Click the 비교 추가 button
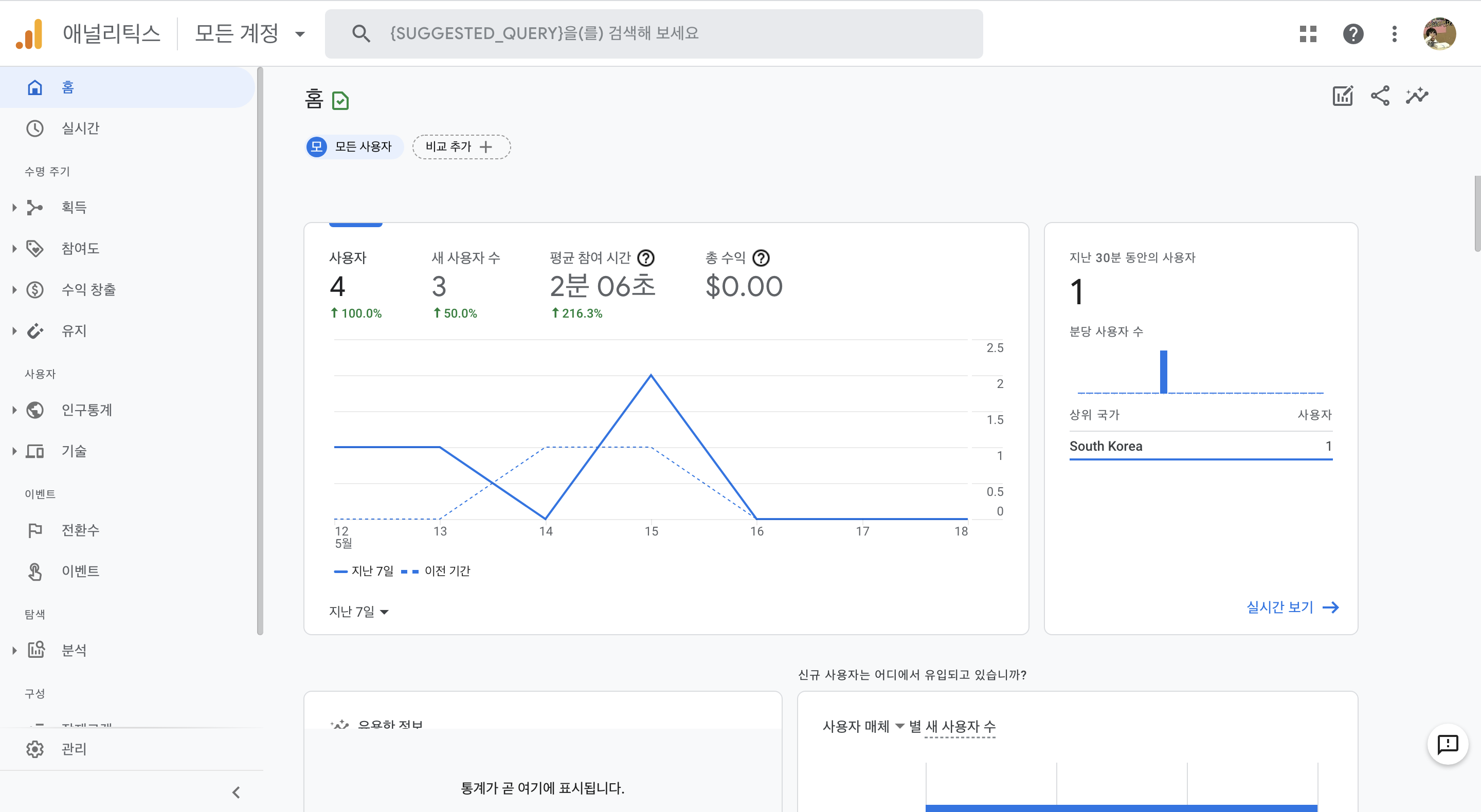This screenshot has width=1481, height=812. [461, 147]
